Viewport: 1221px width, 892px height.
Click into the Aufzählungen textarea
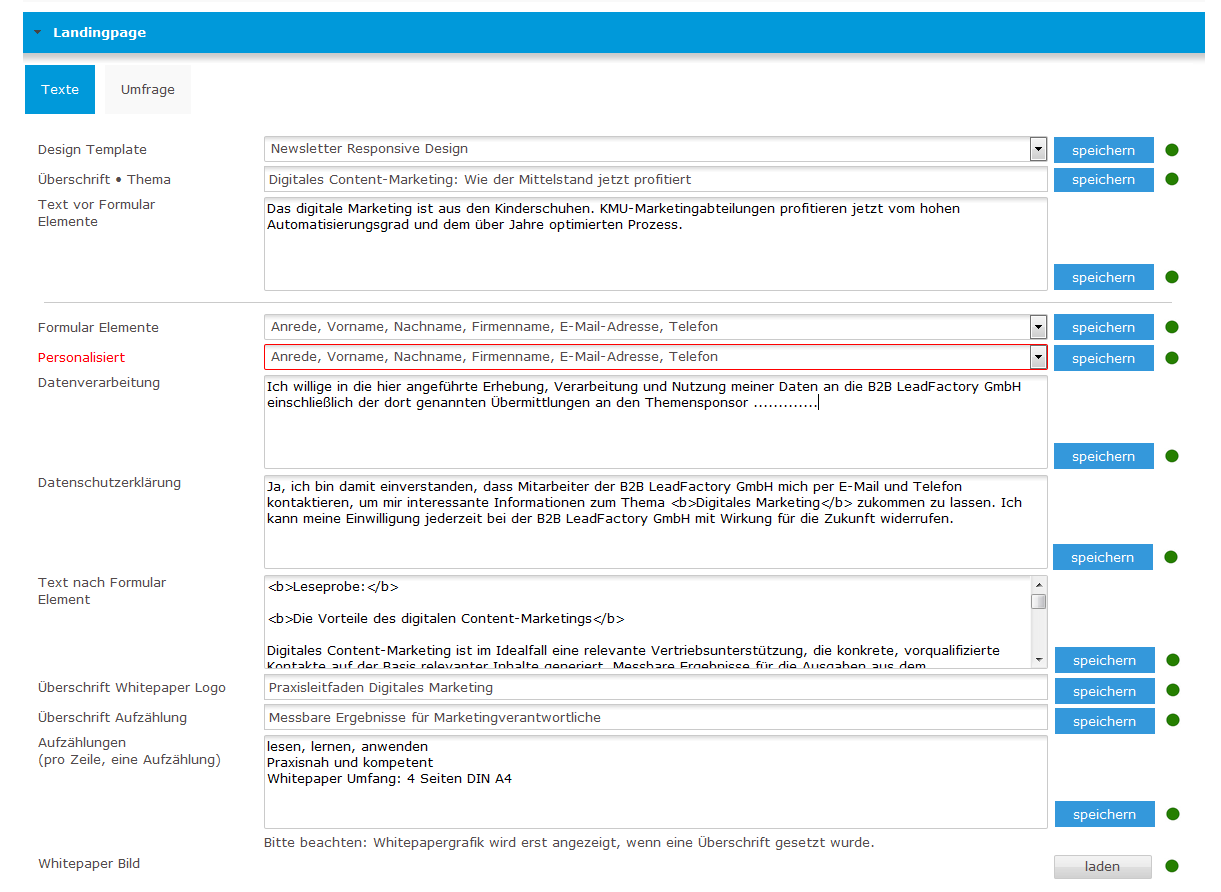pos(656,782)
